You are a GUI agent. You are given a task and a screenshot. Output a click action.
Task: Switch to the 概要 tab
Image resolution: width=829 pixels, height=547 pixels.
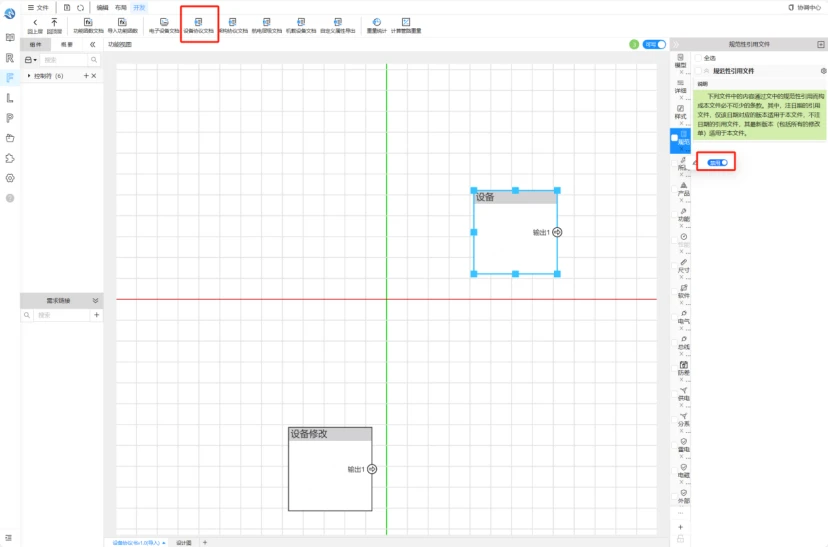tap(67, 44)
